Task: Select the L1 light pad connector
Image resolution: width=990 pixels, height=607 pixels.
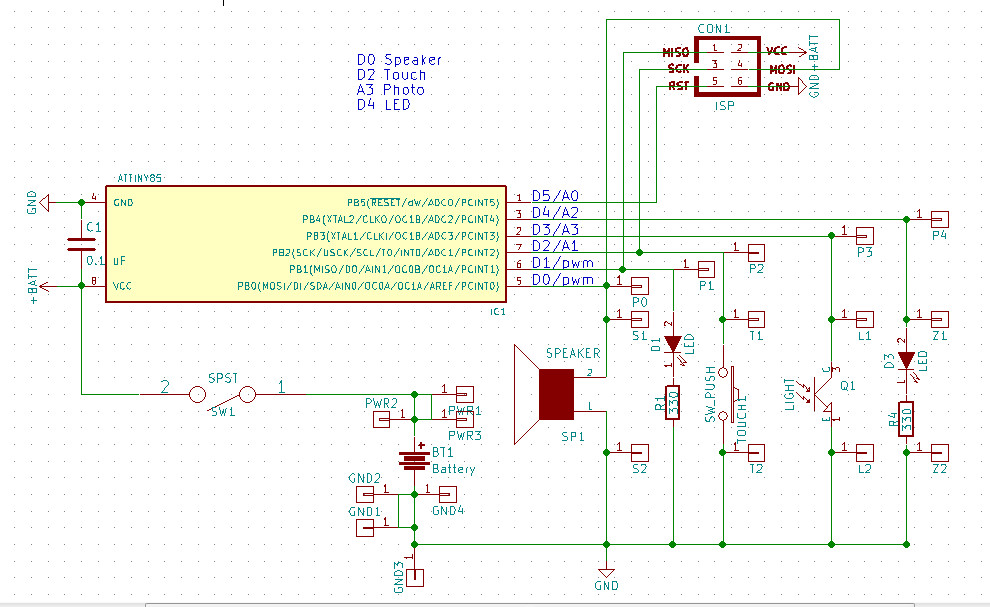Action: point(865,319)
